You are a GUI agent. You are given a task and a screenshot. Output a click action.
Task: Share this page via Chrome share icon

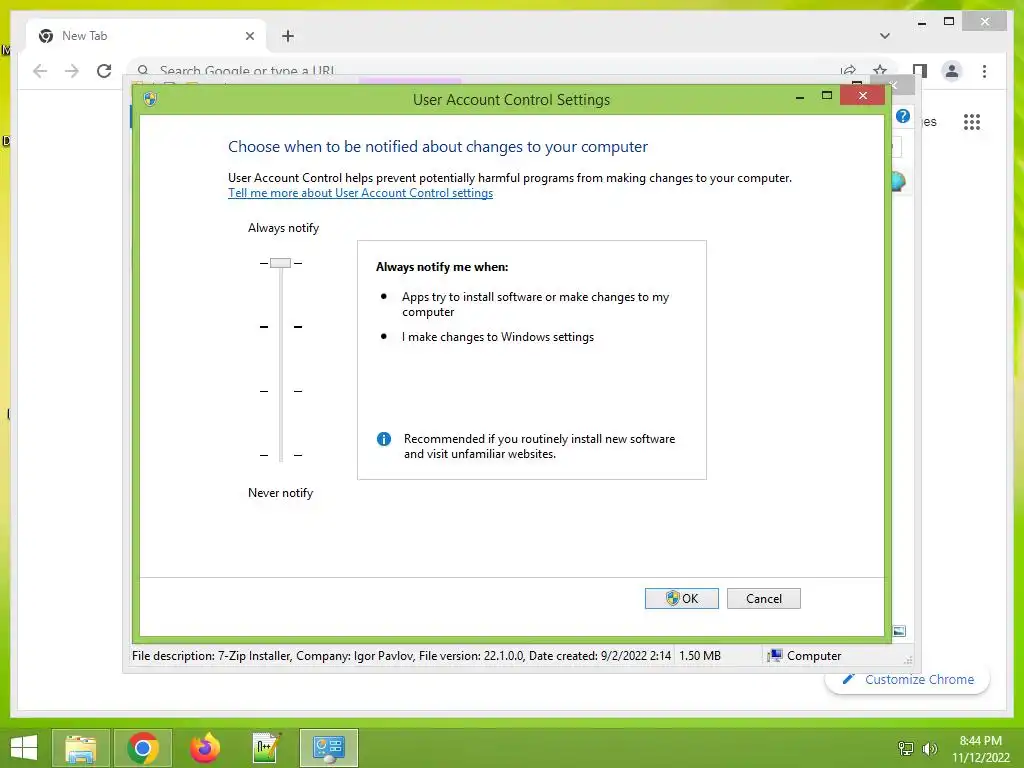click(848, 70)
